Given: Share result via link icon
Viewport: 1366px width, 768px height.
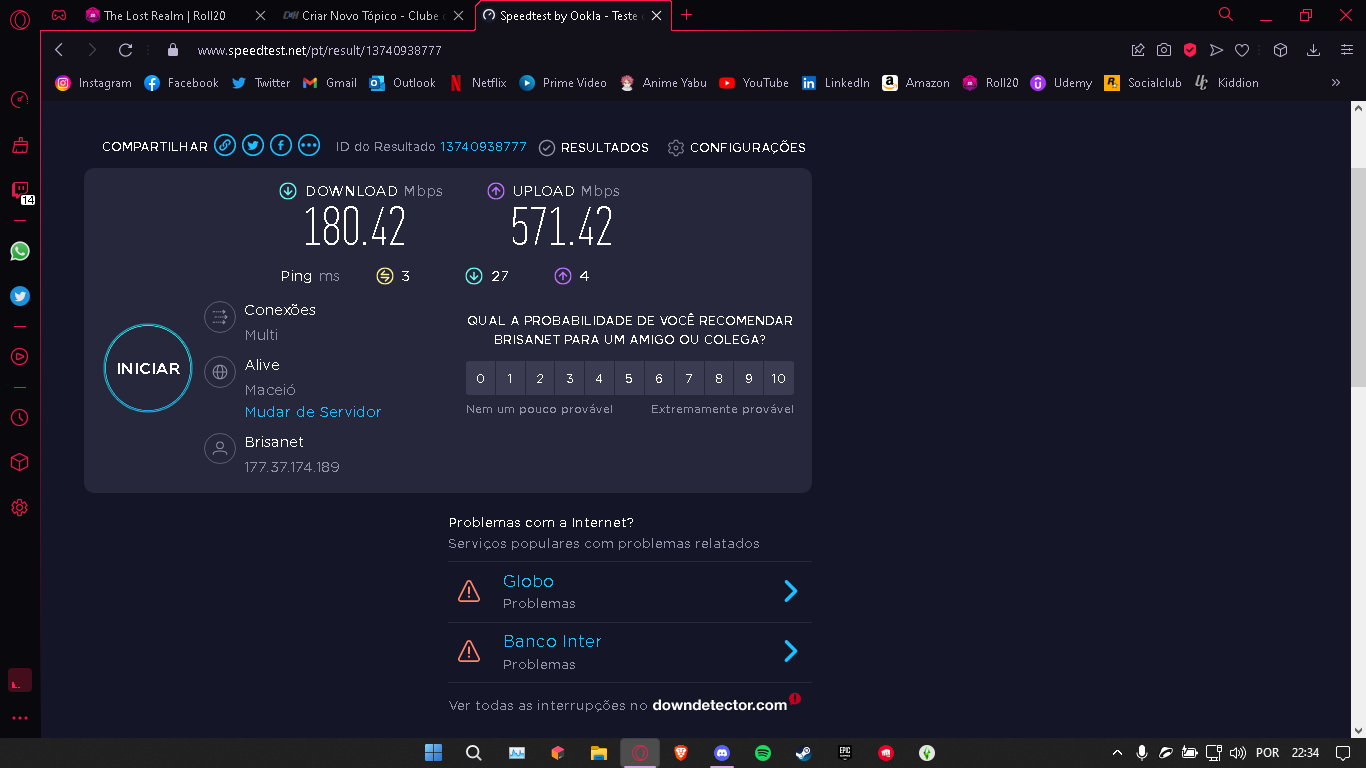Looking at the screenshot, I should (x=225, y=146).
